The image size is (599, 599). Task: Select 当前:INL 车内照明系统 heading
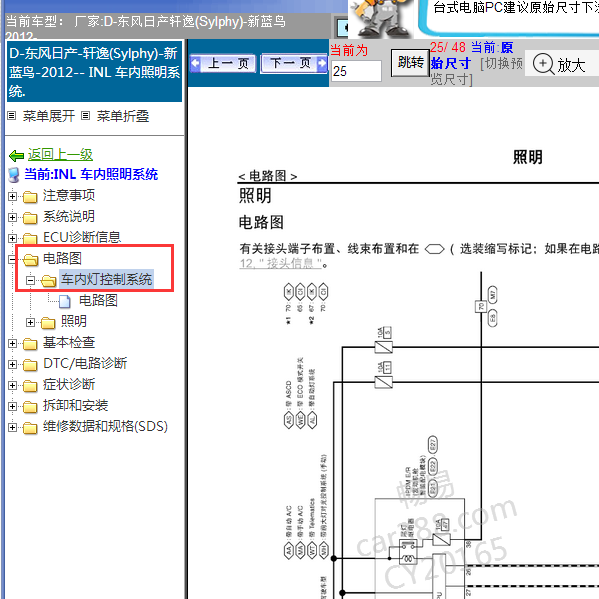91,174
